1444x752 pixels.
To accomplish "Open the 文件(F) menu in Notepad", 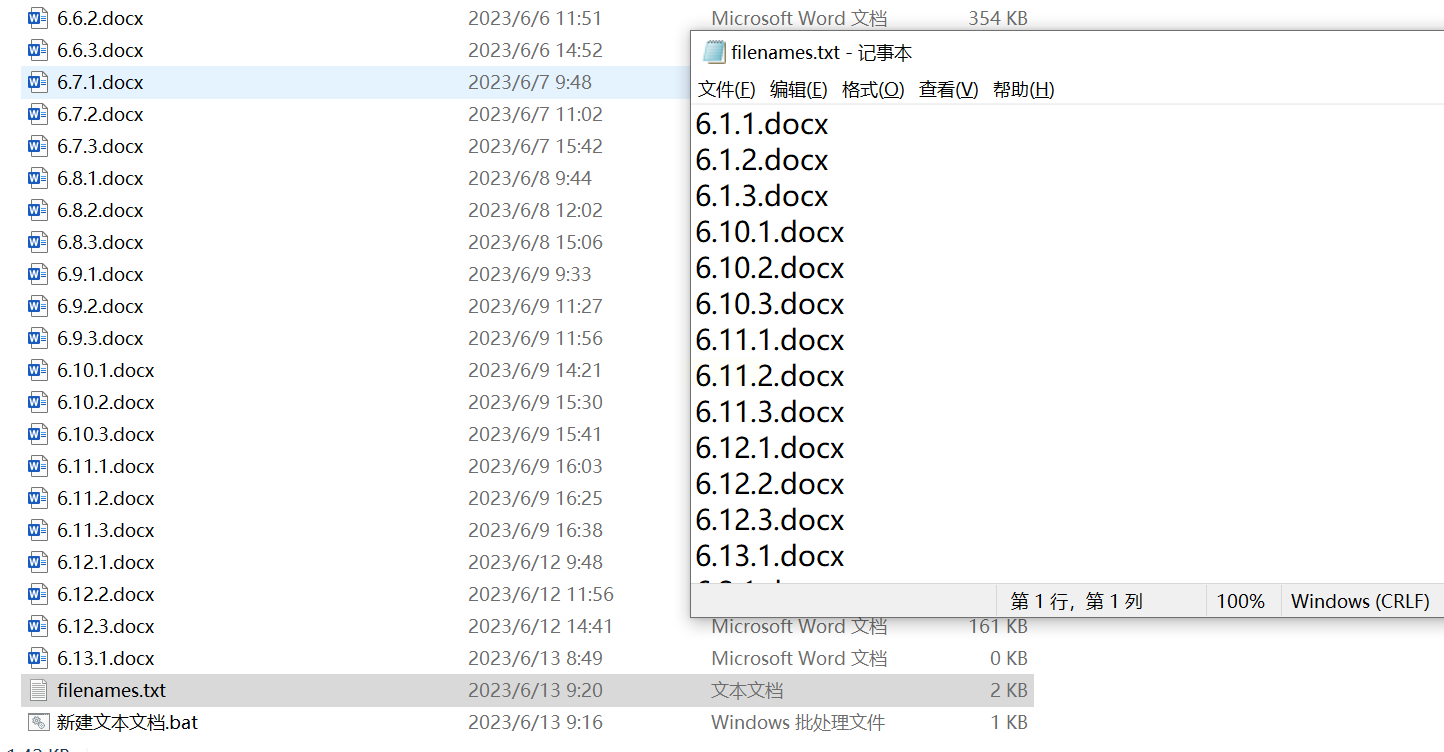I will [726, 89].
